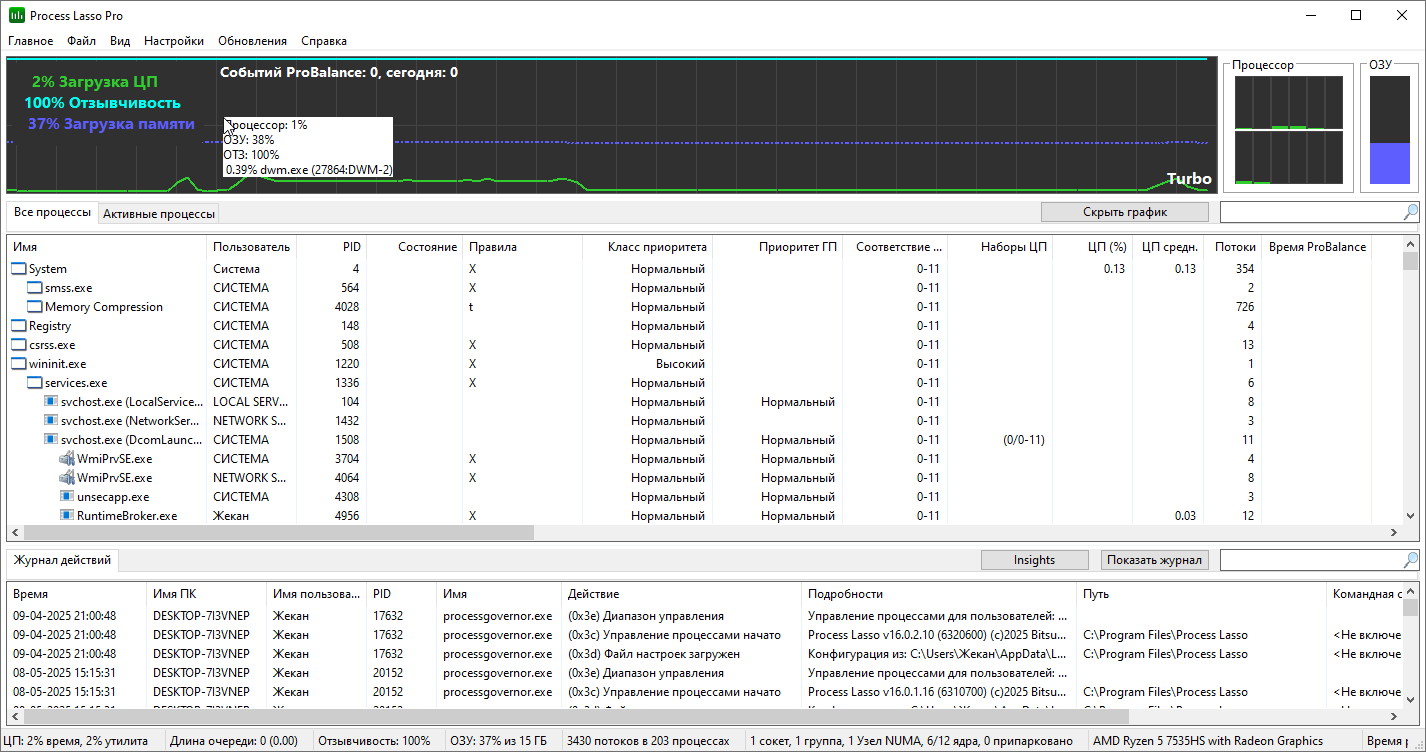Sort by the Пользователь column header
Image resolution: width=1426 pixels, height=752 pixels.
coord(251,247)
